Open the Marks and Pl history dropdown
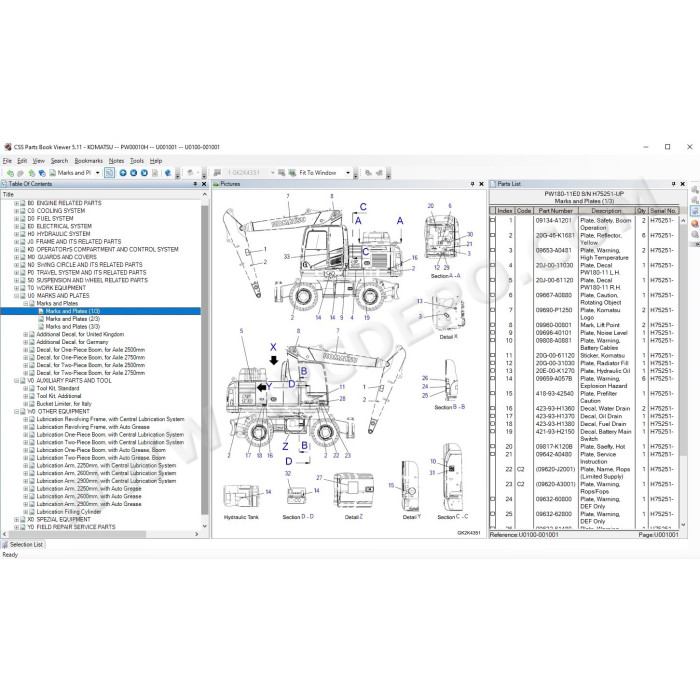The image size is (700, 700). pyautogui.click(x=97, y=173)
